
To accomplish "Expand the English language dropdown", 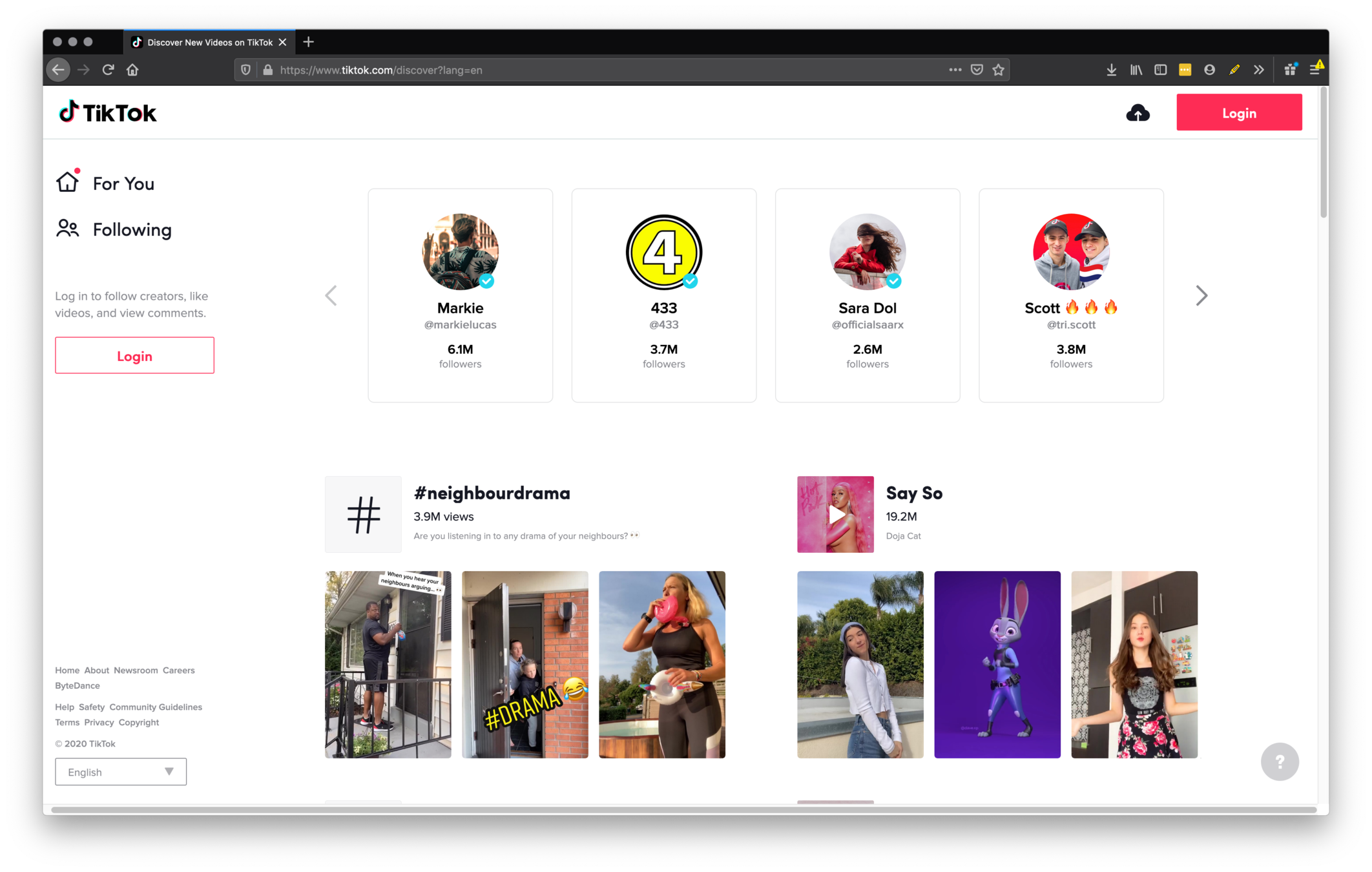I will 121,772.
